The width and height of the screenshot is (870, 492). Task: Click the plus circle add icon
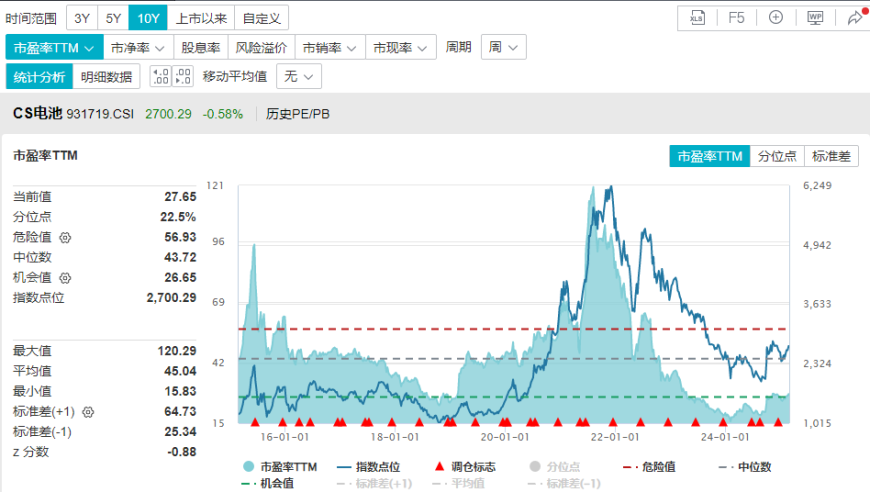tap(776, 17)
